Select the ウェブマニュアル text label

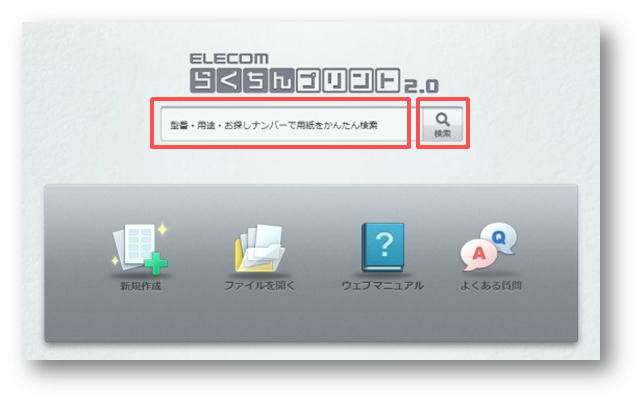(x=383, y=285)
